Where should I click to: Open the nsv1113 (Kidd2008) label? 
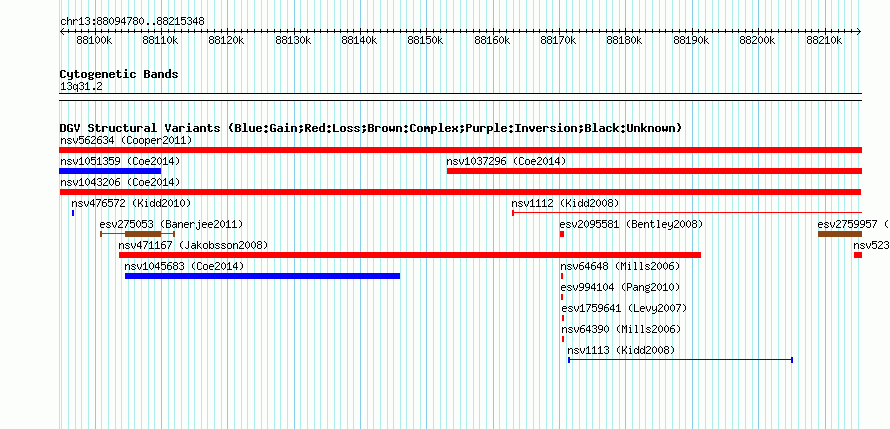[x=622, y=350]
